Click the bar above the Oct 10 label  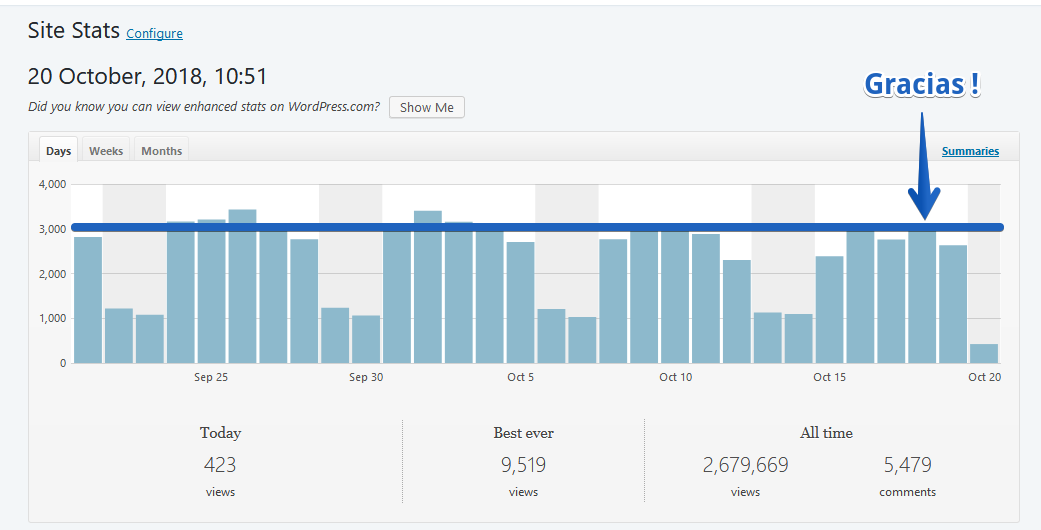[x=675, y=296]
